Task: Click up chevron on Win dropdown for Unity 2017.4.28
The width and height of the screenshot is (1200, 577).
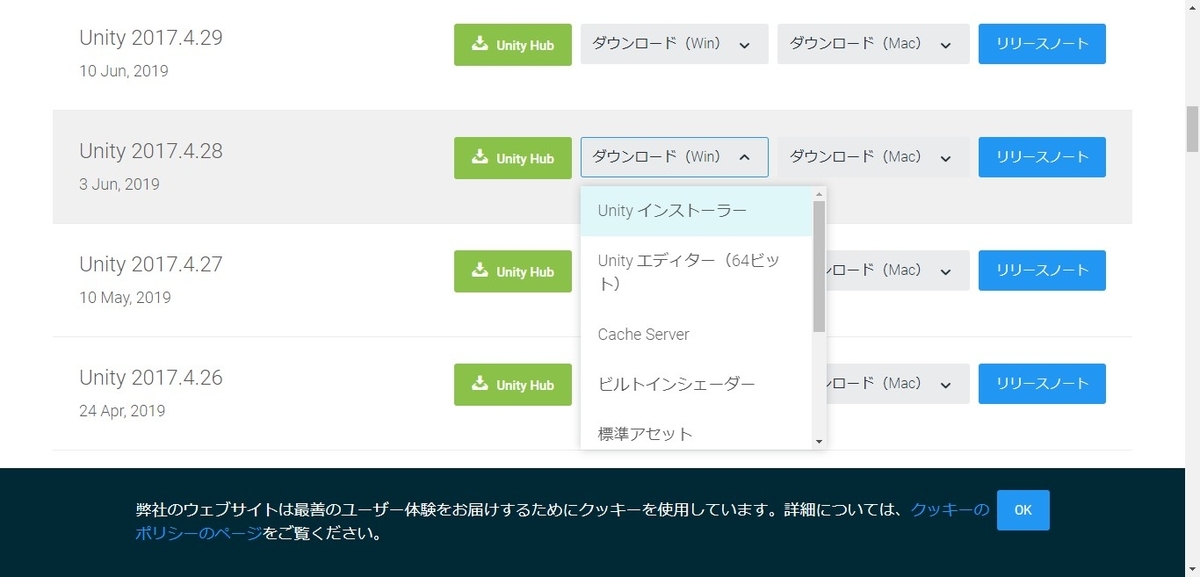Action: [x=744, y=157]
